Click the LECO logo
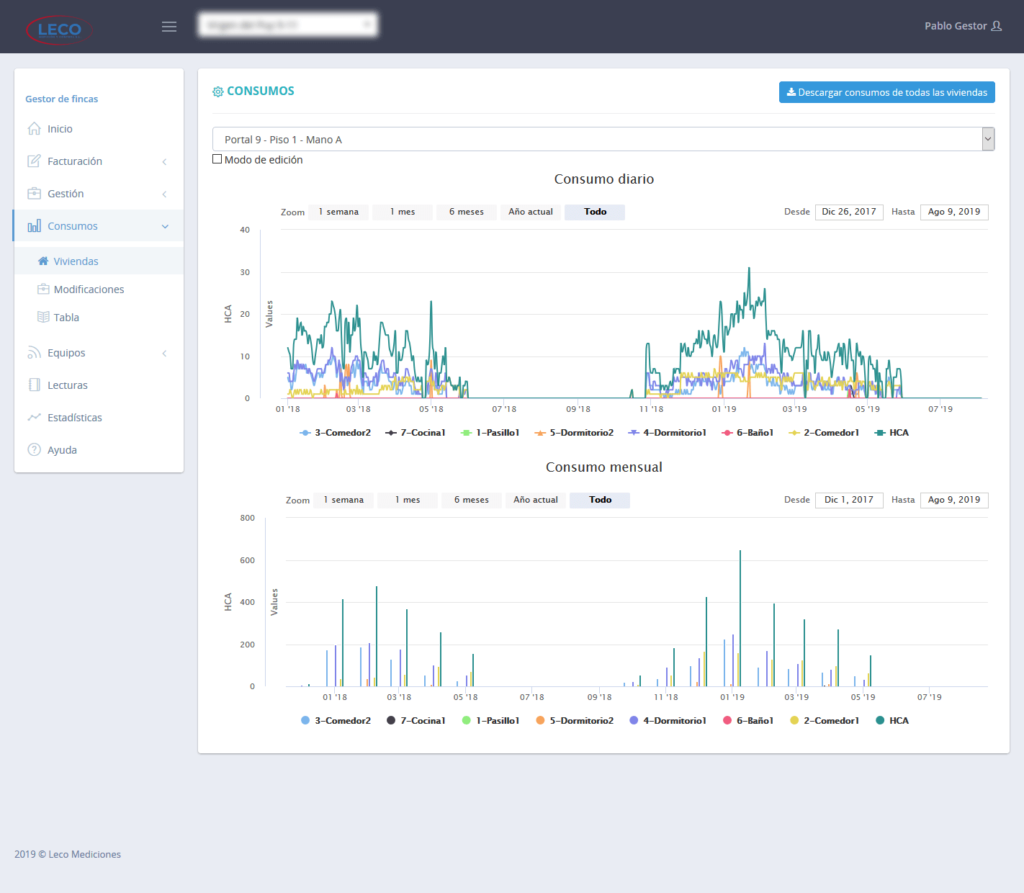 tap(59, 29)
